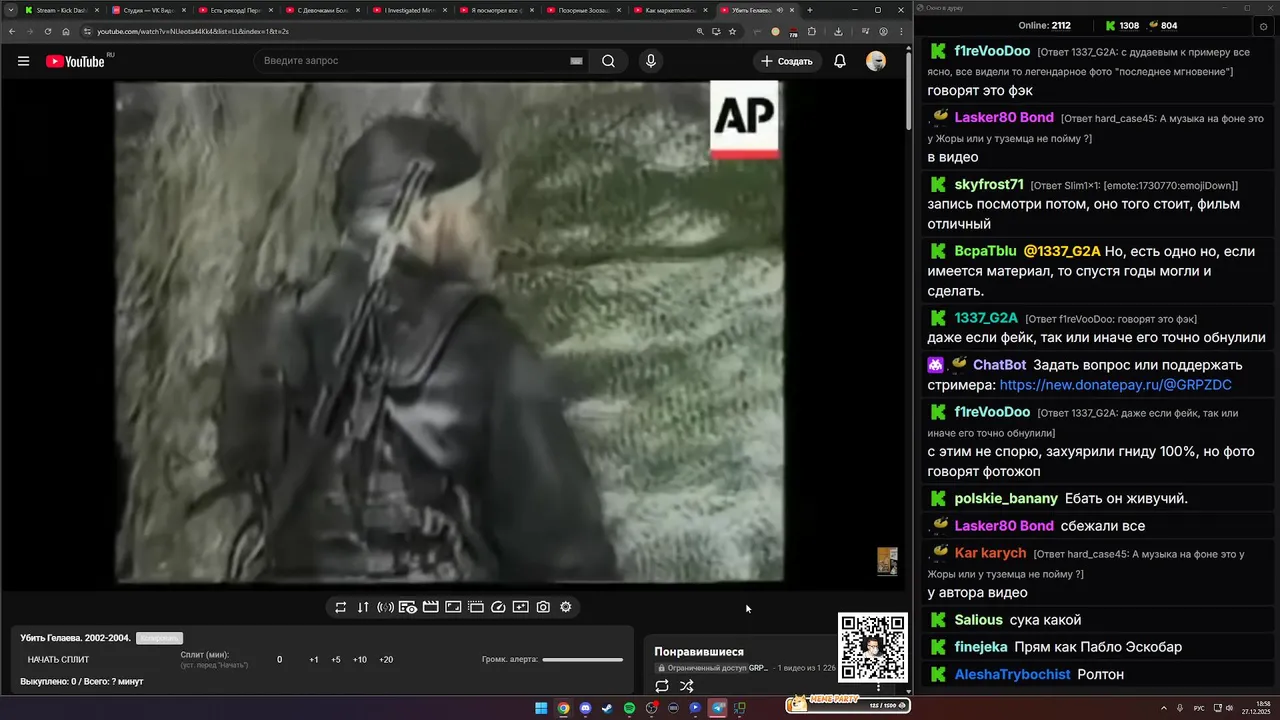Screen dimensions: 1280x720
Task: Open a new browser tab with plus
Action: (x=810, y=10)
